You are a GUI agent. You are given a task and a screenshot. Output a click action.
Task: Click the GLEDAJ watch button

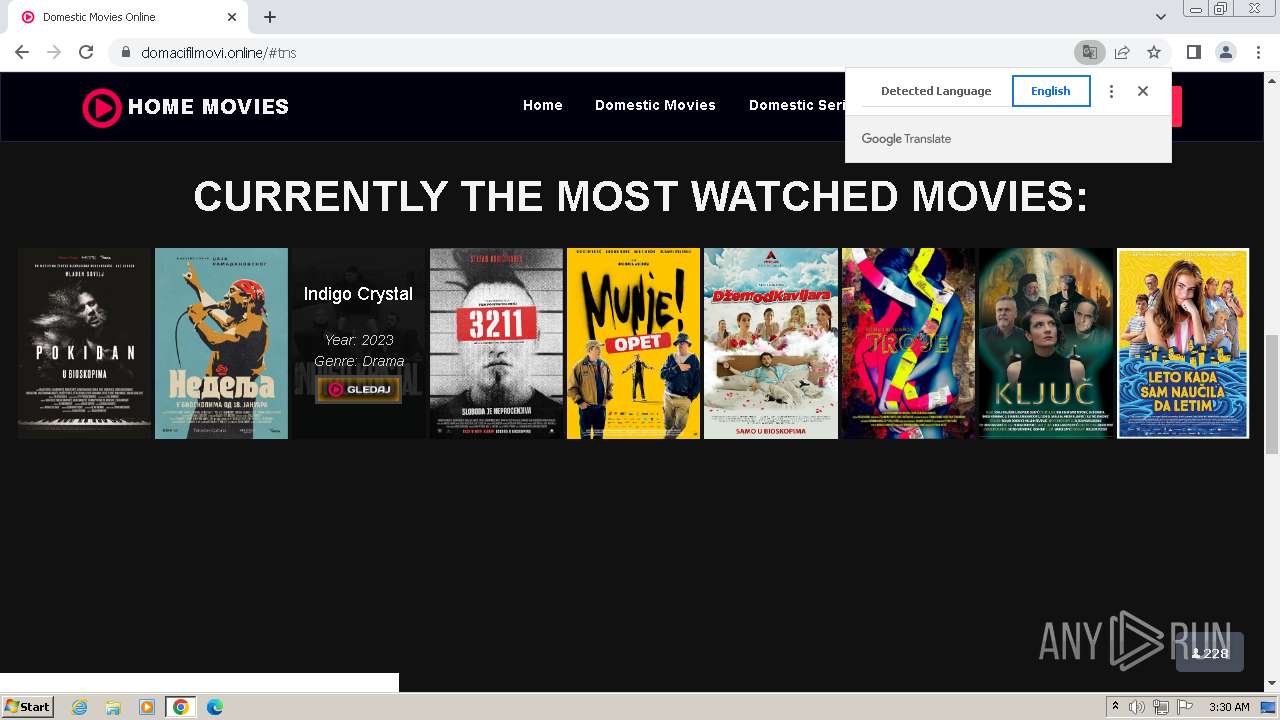tap(358, 389)
